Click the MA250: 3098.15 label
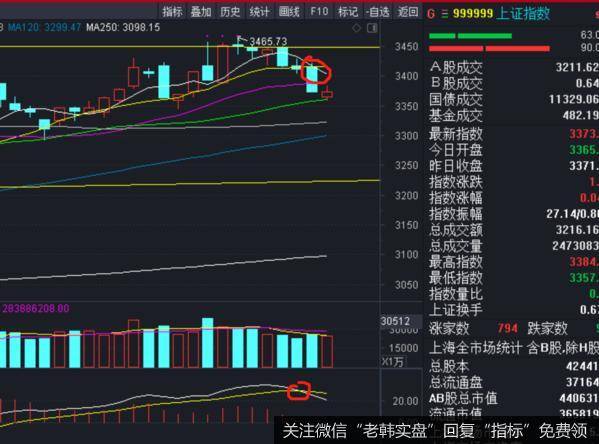Screen dimensions: 599x444 (123, 28)
